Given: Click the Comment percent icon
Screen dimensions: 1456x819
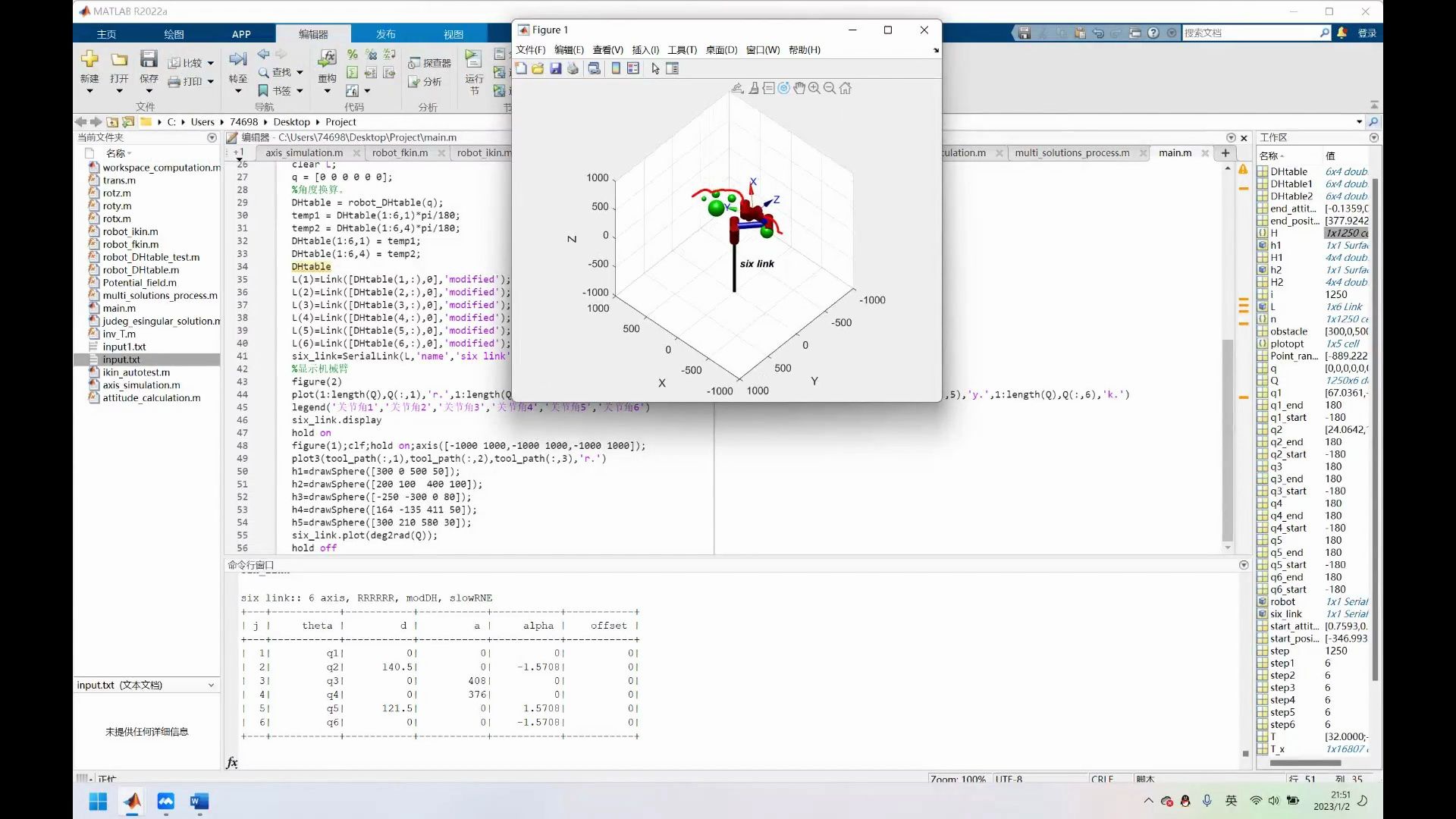Looking at the screenshot, I should pyautogui.click(x=352, y=55).
